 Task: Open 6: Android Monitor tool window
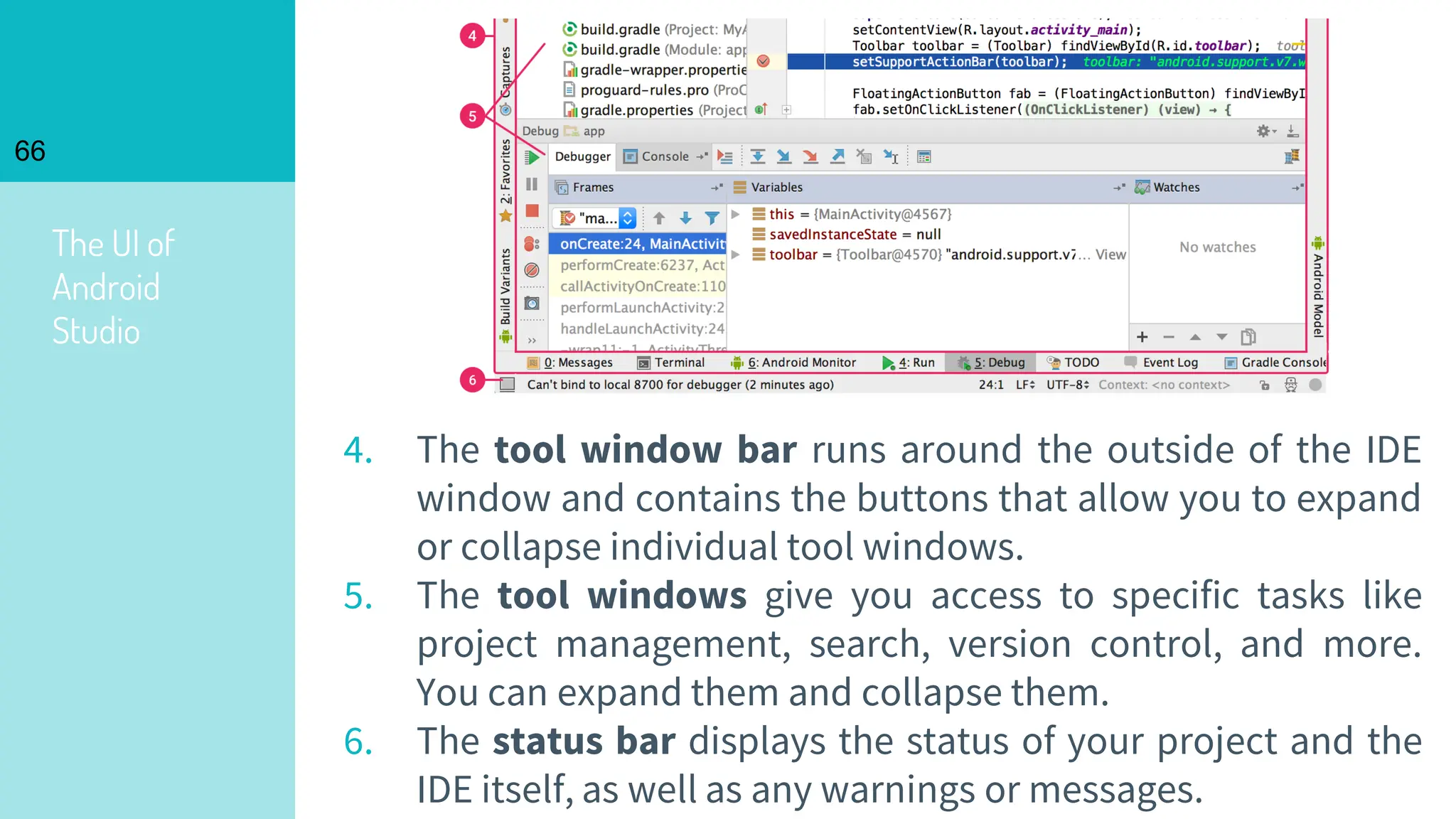[x=793, y=363]
